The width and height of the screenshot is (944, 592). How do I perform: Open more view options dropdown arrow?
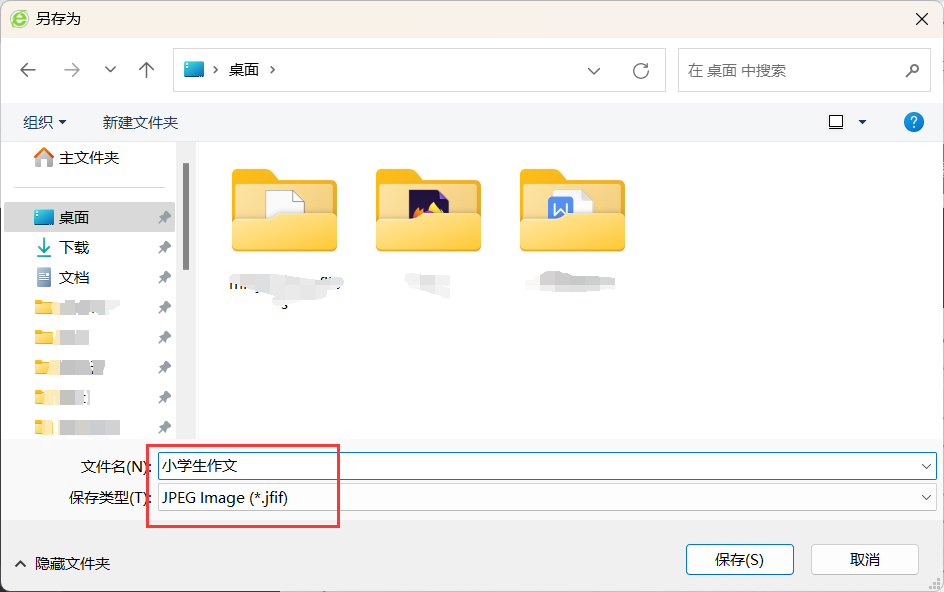pyautogui.click(x=862, y=122)
